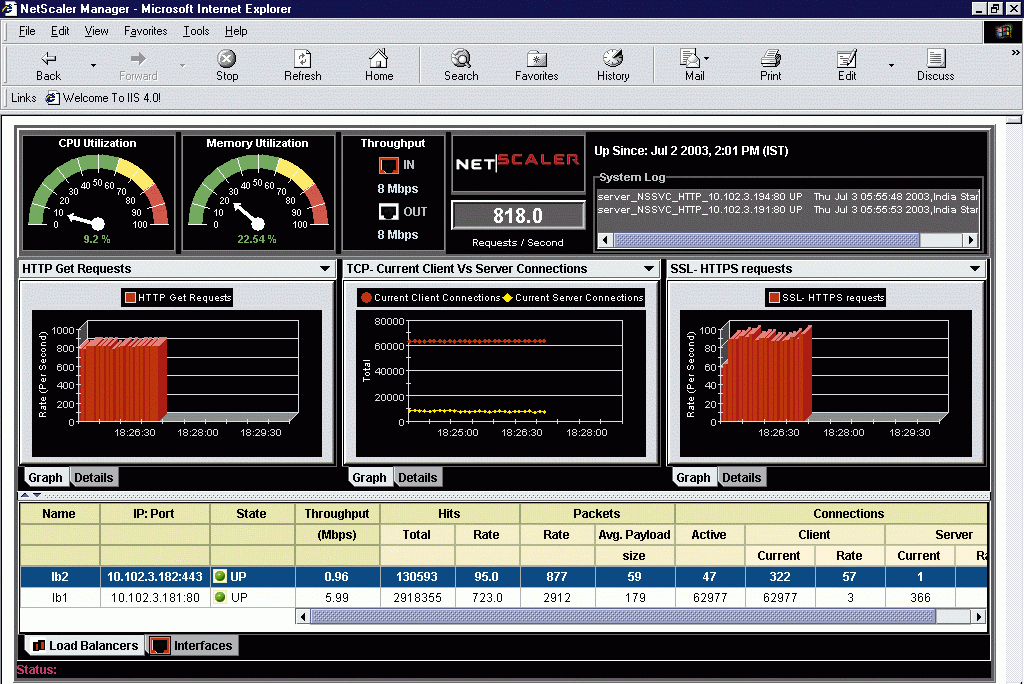Click the Windows logo throbber icon

(x=1003, y=31)
